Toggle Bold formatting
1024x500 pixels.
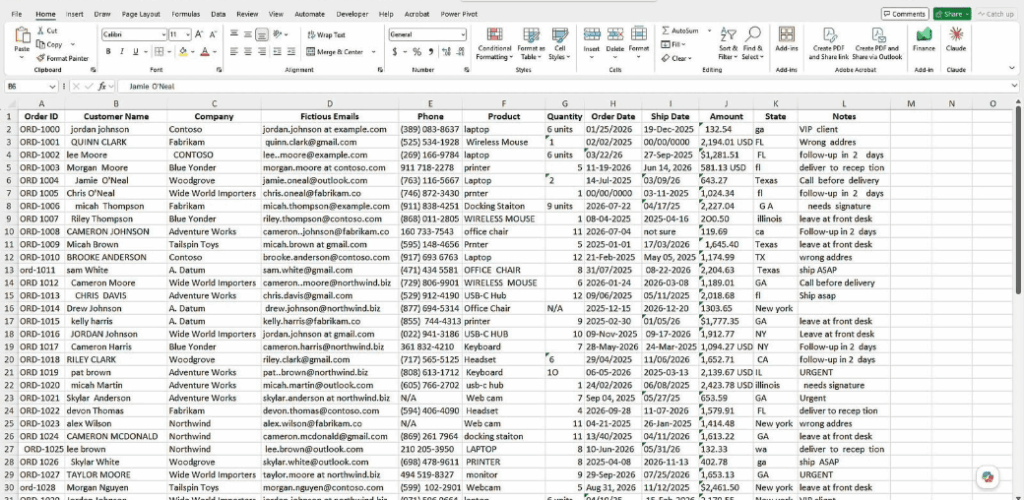108,52
